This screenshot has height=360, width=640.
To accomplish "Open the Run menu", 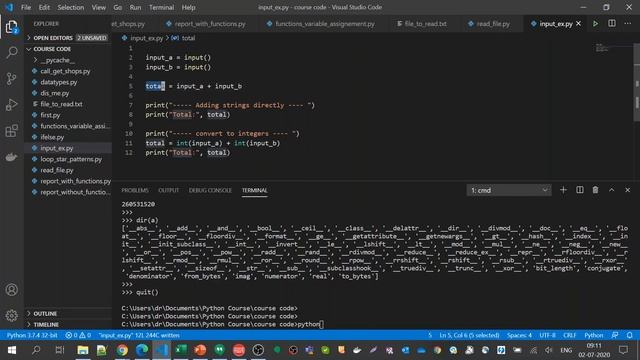I will tap(135, 7).
